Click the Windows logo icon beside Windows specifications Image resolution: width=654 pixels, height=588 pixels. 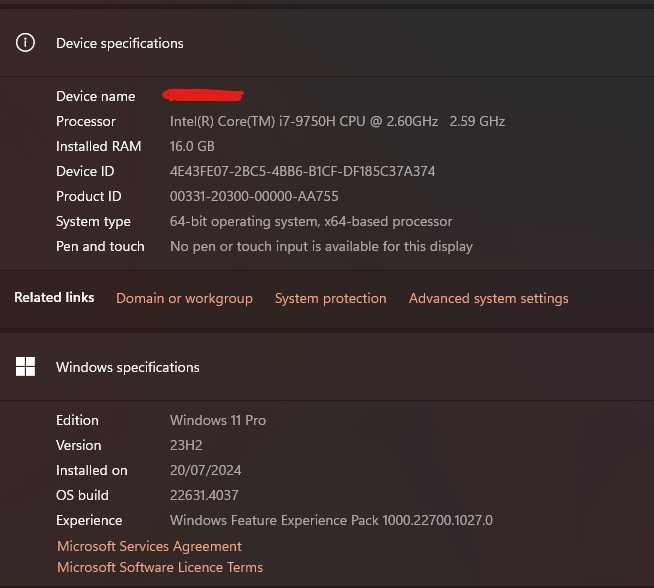click(25, 367)
